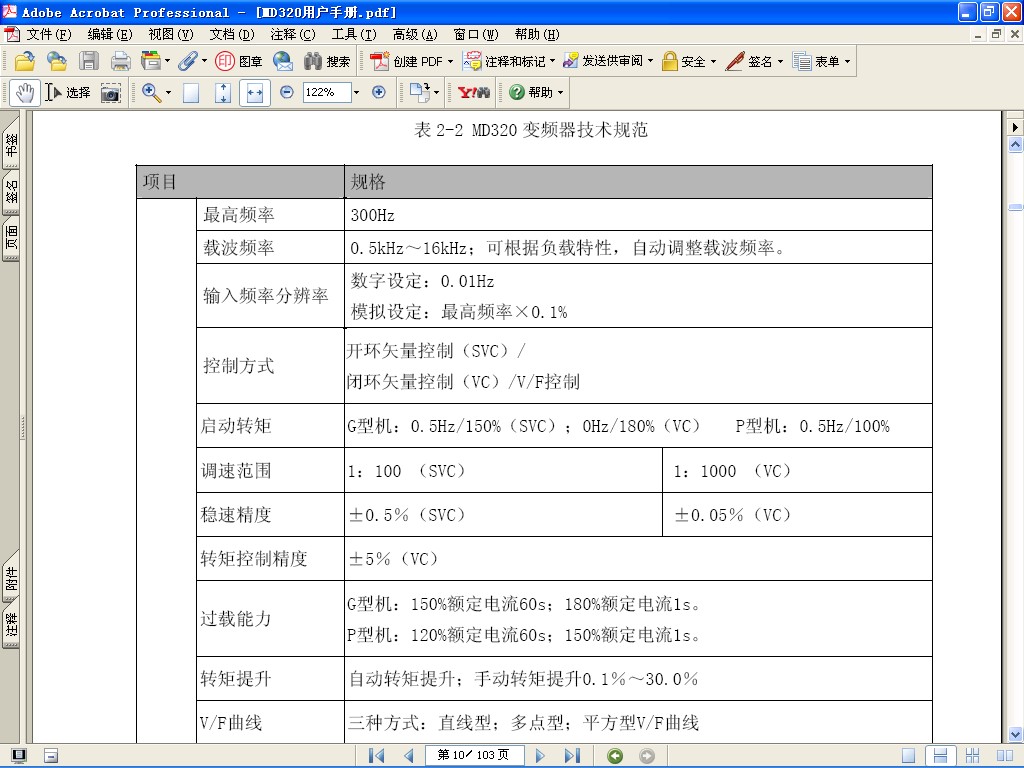Open the Zoom tool dropdown arrow
Screen dimensions: 1024x768
[x=168, y=93]
